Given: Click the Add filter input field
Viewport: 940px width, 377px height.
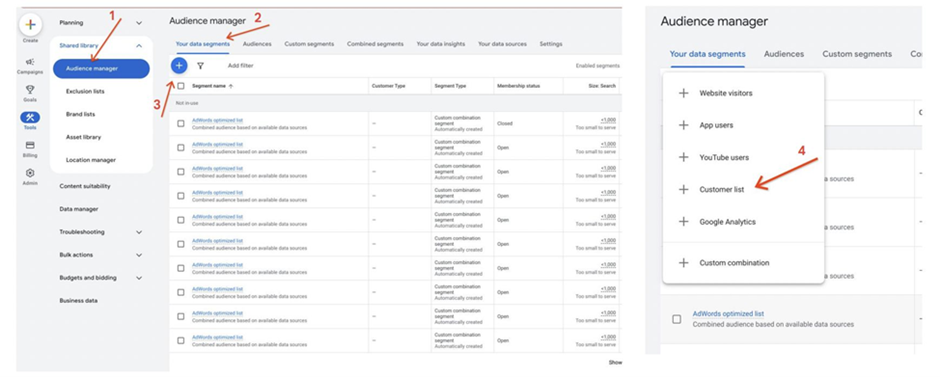Looking at the screenshot, I should tap(240, 66).
